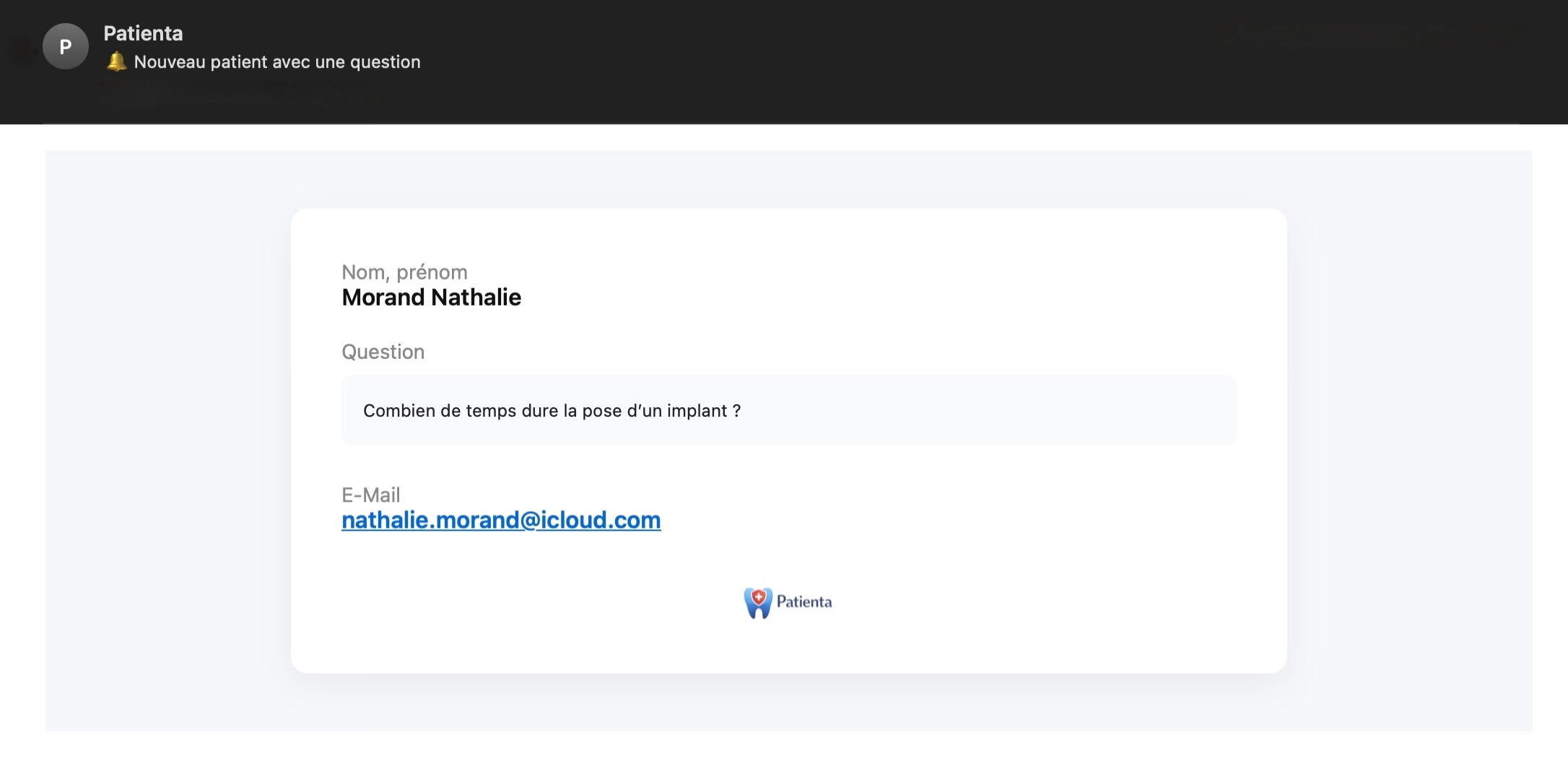Click the subject "Nouveau patient avec une question"
This screenshot has height=764, width=1568.
click(277, 62)
